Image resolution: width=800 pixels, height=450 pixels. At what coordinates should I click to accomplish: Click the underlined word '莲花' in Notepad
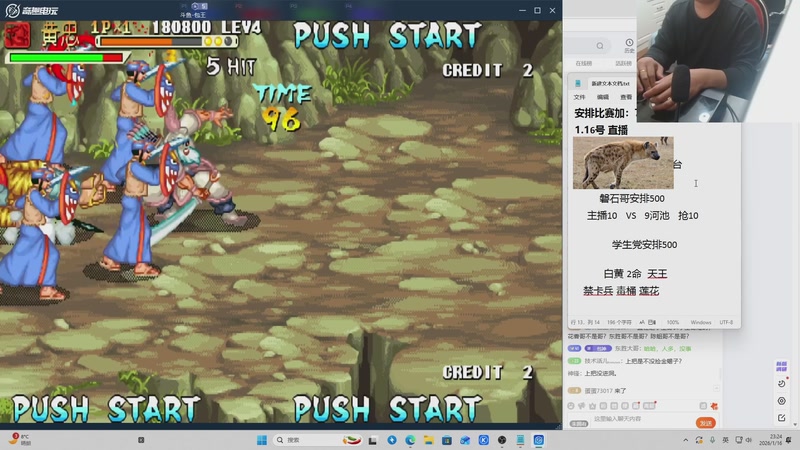point(649,291)
